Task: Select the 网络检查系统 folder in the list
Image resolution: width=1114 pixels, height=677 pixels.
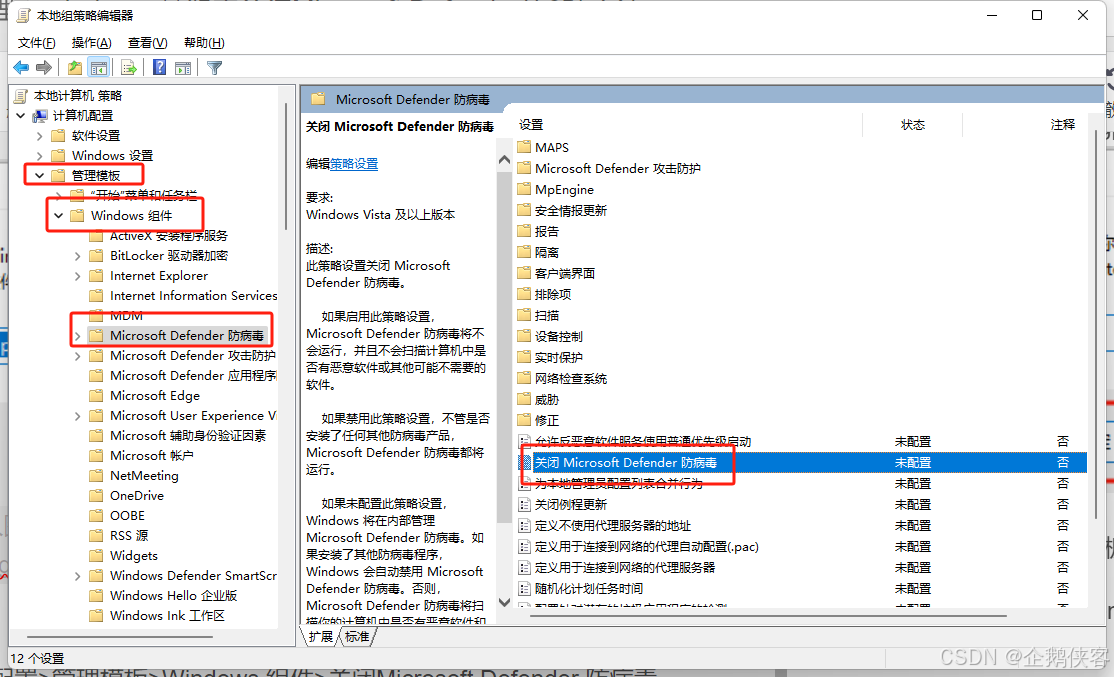Action: click(570, 379)
